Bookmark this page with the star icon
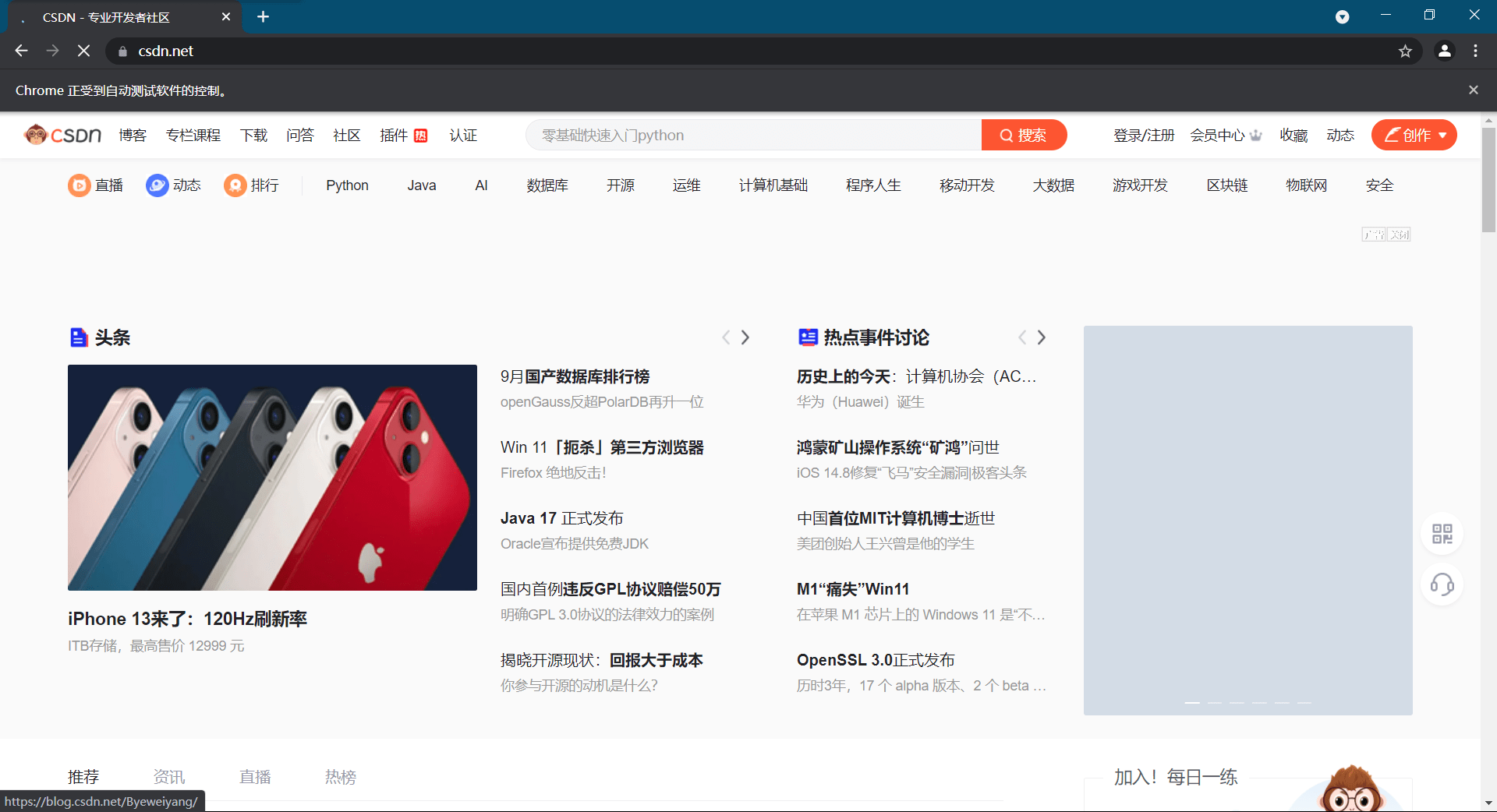Image resolution: width=1497 pixels, height=812 pixels. click(1405, 51)
